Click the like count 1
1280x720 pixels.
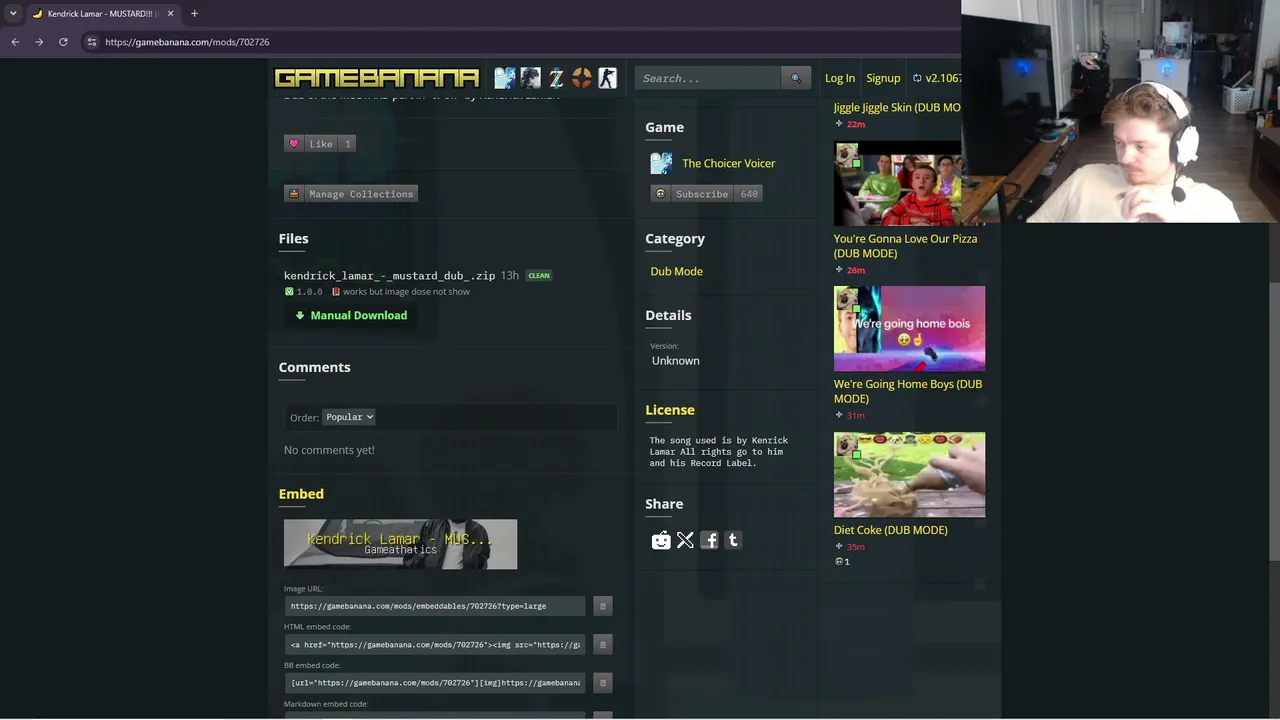point(348,144)
